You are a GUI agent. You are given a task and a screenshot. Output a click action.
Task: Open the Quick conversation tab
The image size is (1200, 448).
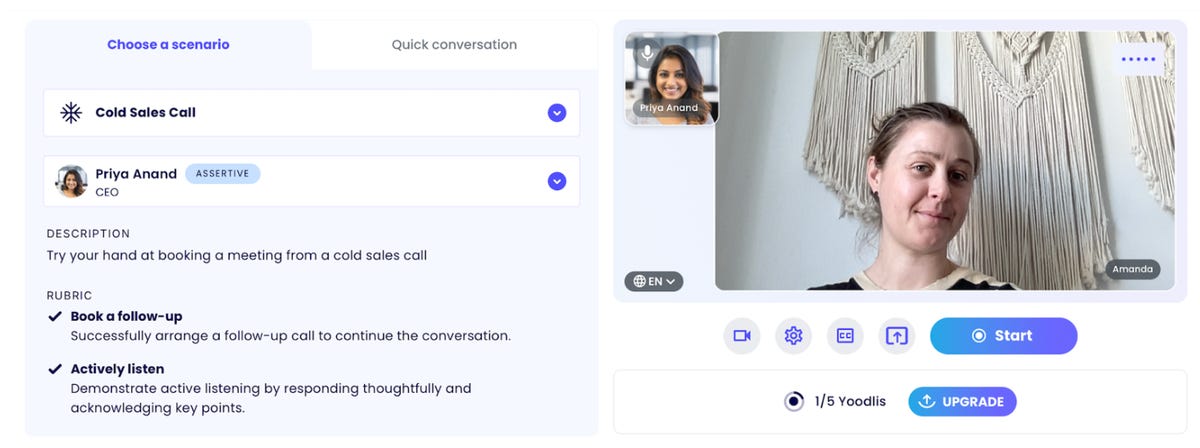pos(454,45)
